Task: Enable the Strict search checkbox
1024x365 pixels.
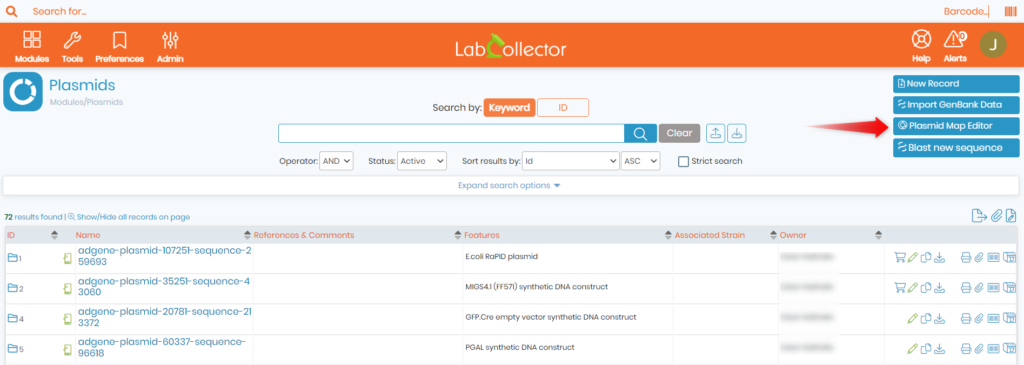Action: (683, 161)
